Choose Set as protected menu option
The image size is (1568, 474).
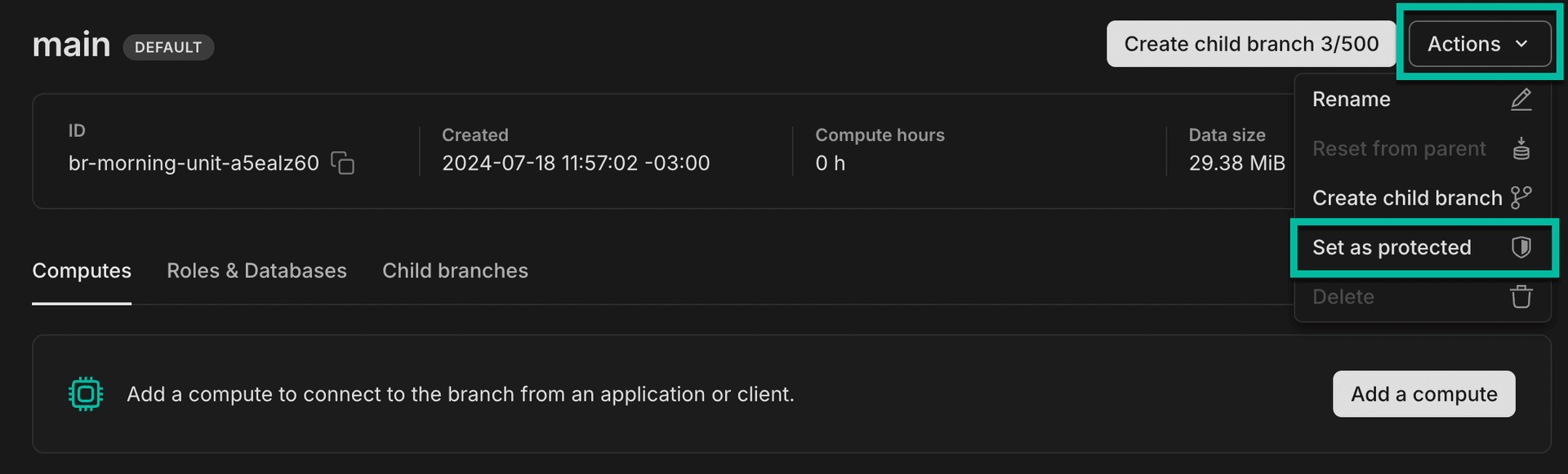point(1391,247)
